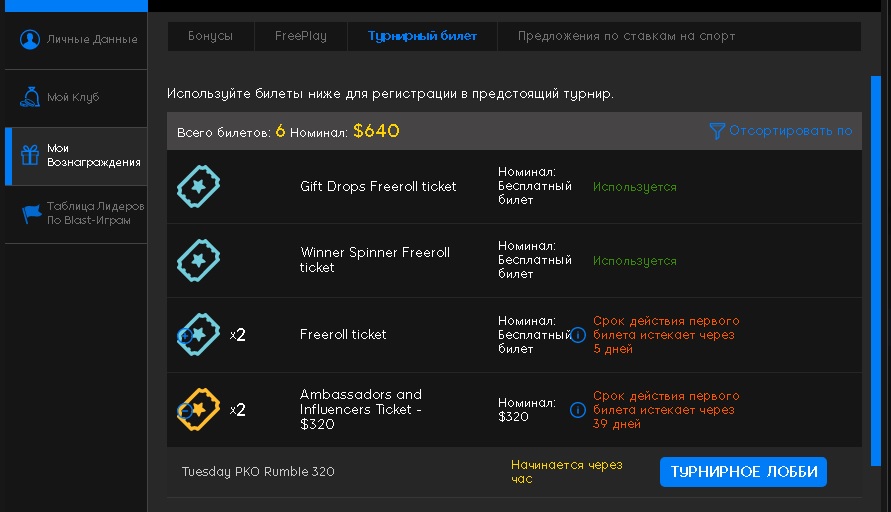Click the Winner Spinner Freeroll ticket icon
Image resolution: width=891 pixels, height=512 pixels.
198,260
